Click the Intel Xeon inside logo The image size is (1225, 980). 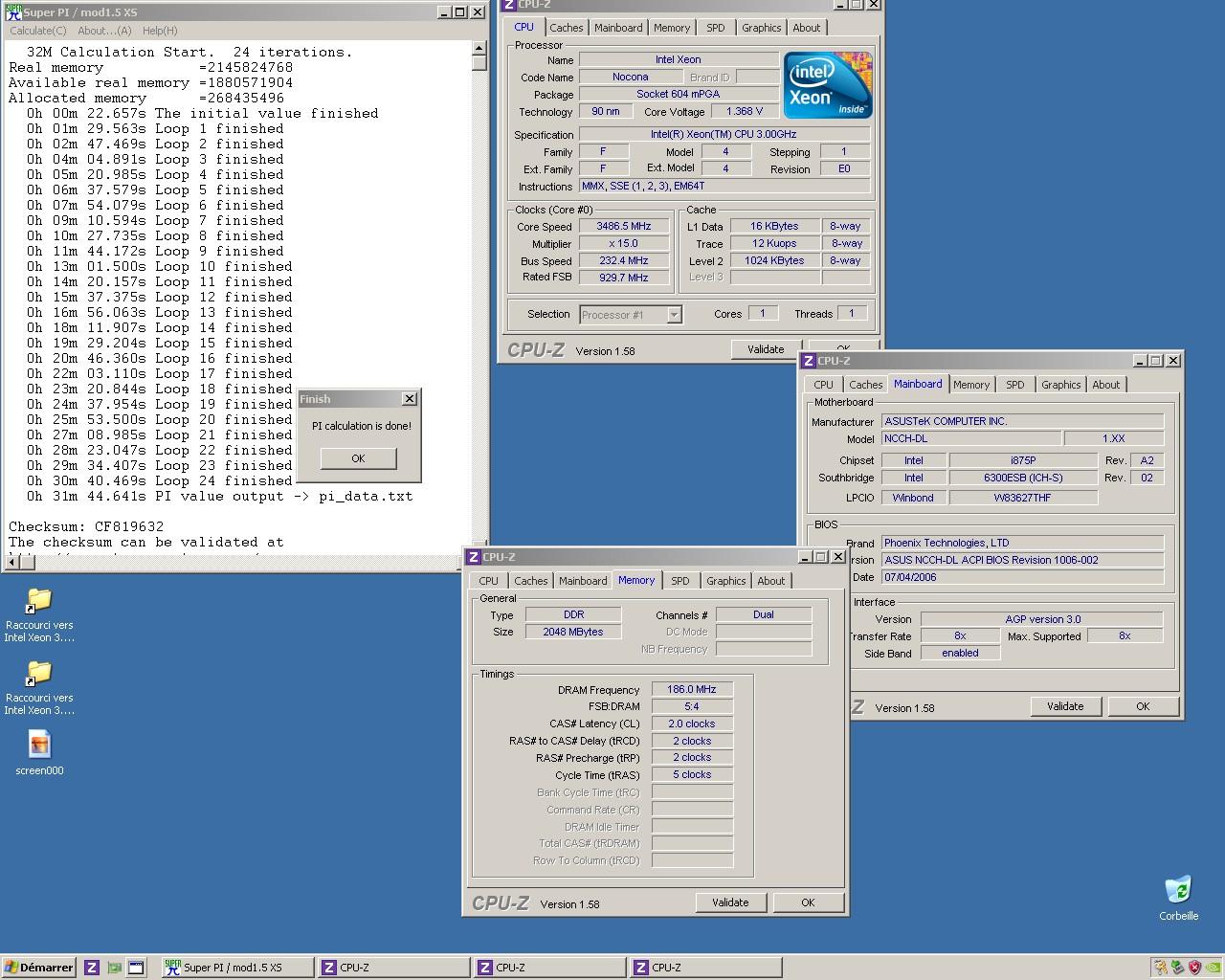tap(828, 85)
